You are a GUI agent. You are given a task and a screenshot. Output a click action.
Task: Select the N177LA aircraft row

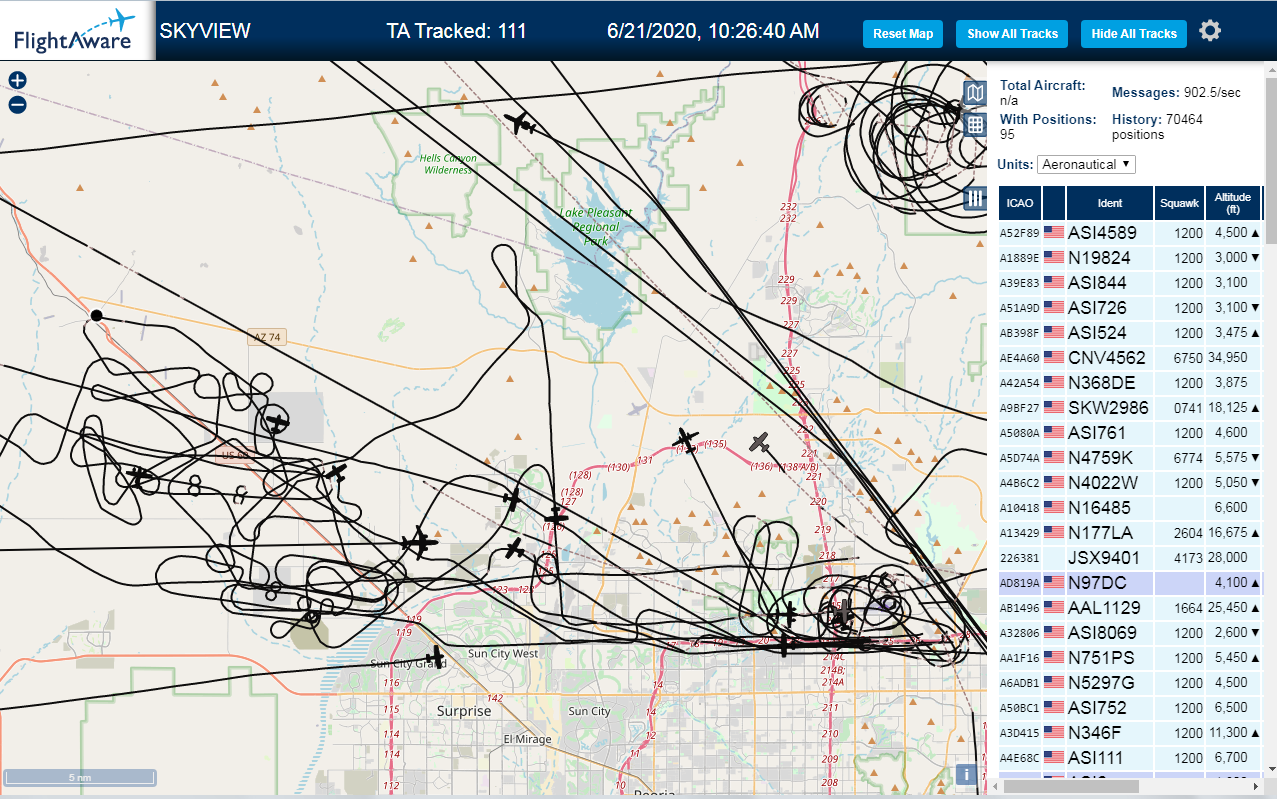click(1131, 533)
